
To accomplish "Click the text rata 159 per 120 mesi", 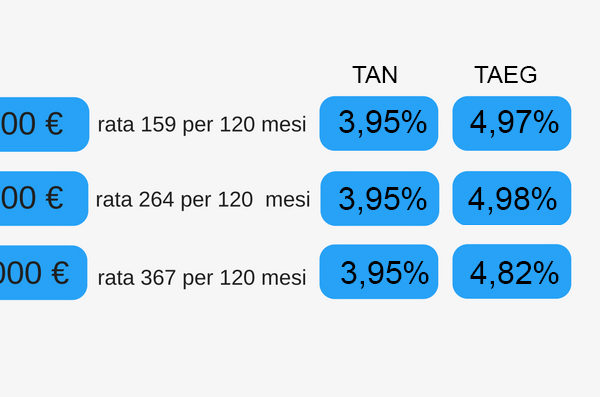I will tap(202, 124).
